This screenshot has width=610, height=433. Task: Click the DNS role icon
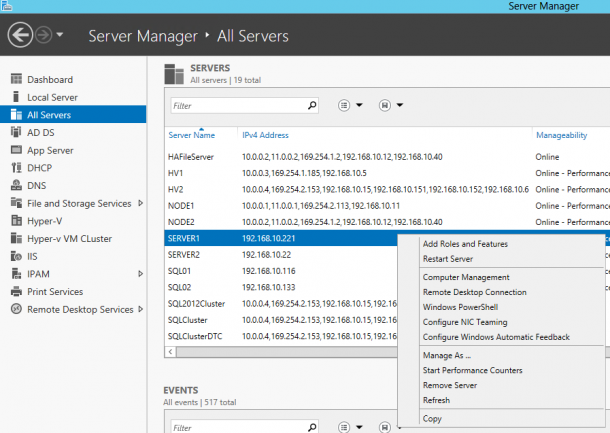coord(16,185)
